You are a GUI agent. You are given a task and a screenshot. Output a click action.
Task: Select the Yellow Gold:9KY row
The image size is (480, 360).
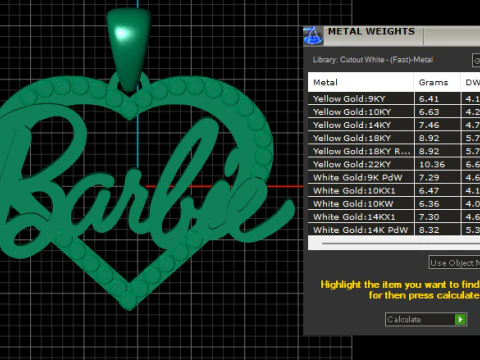tap(394, 99)
